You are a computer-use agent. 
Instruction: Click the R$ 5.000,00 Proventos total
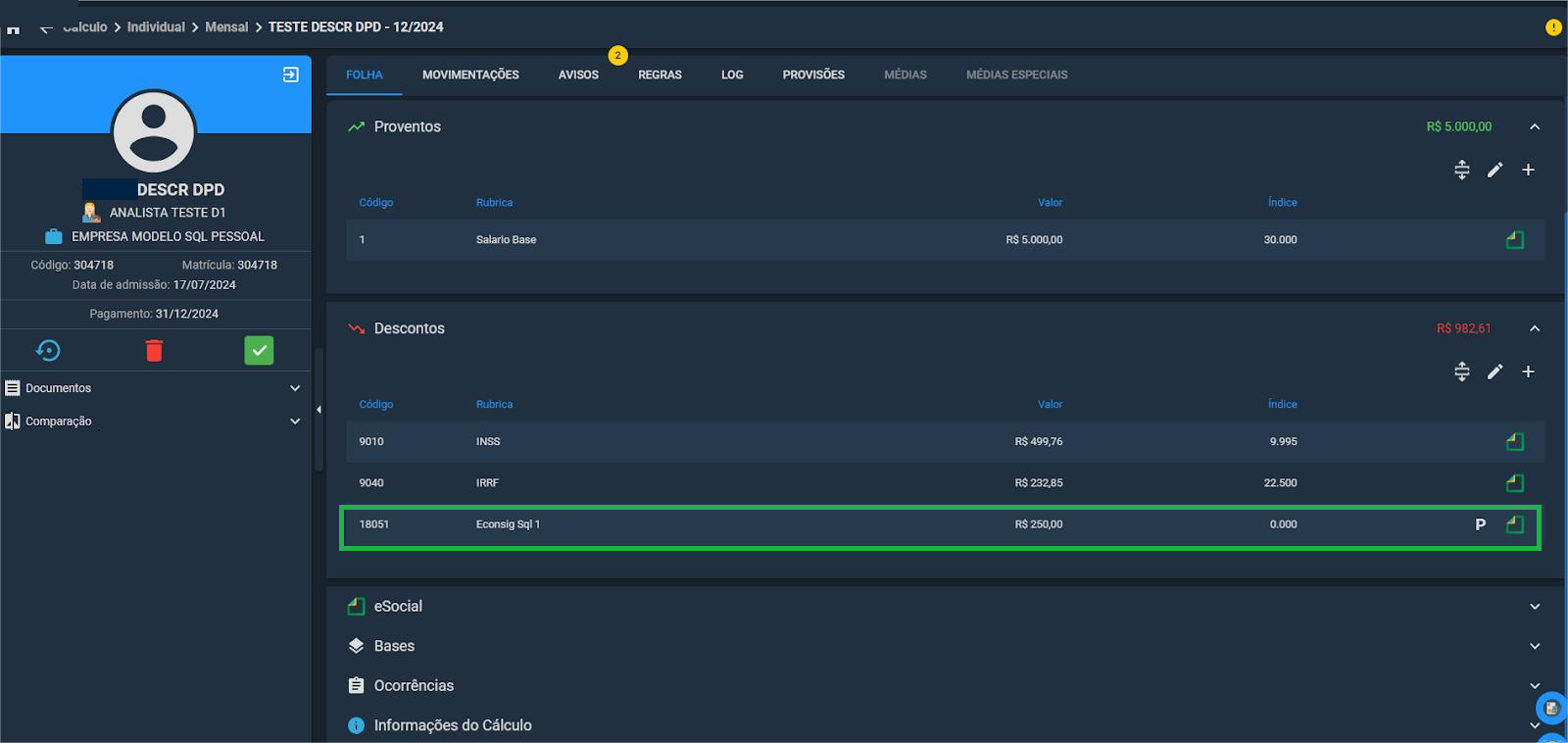pyautogui.click(x=1459, y=126)
